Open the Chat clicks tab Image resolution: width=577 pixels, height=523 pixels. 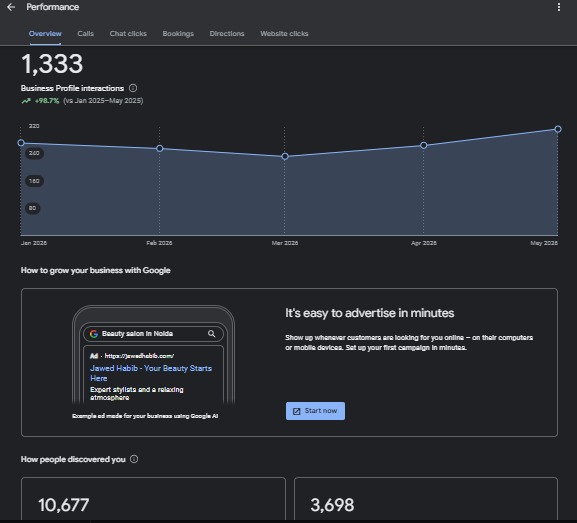click(128, 33)
